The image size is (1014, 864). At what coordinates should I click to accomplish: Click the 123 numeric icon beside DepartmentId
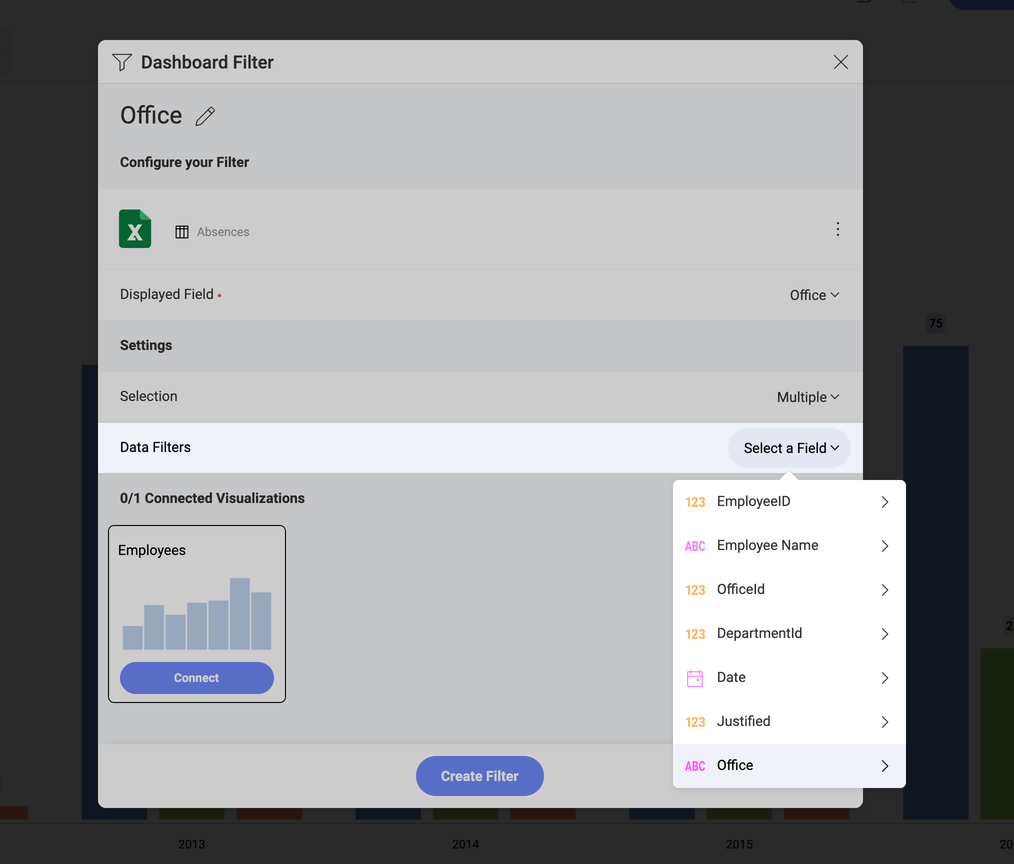click(x=695, y=634)
